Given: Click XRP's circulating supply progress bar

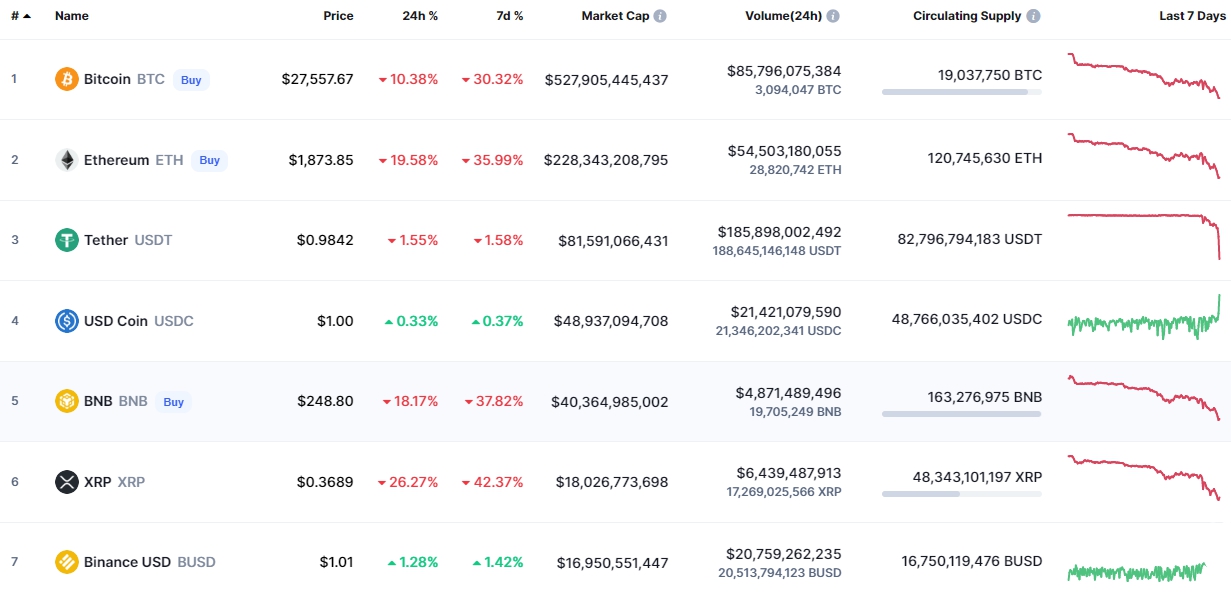Looking at the screenshot, I should (x=962, y=494).
